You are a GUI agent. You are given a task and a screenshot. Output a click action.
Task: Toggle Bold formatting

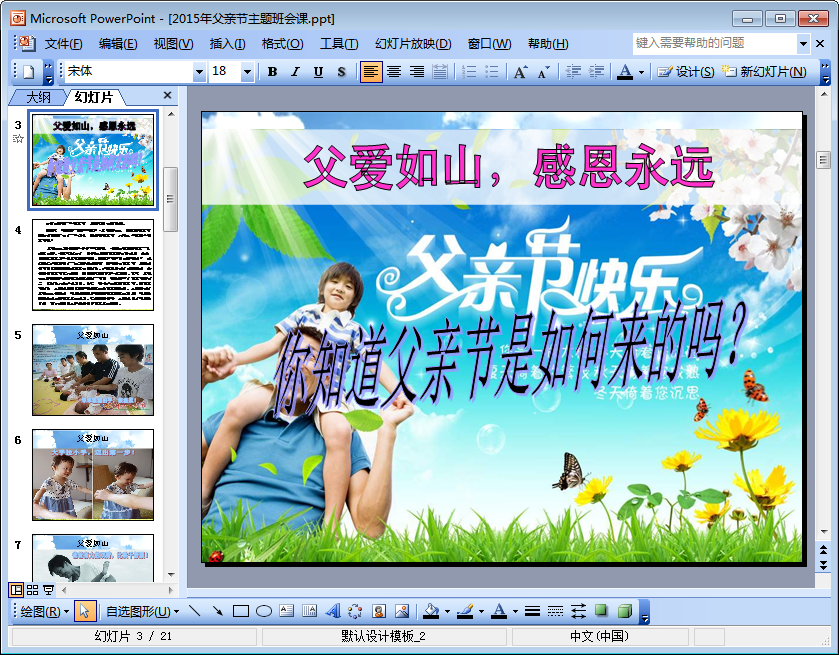click(272, 72)
